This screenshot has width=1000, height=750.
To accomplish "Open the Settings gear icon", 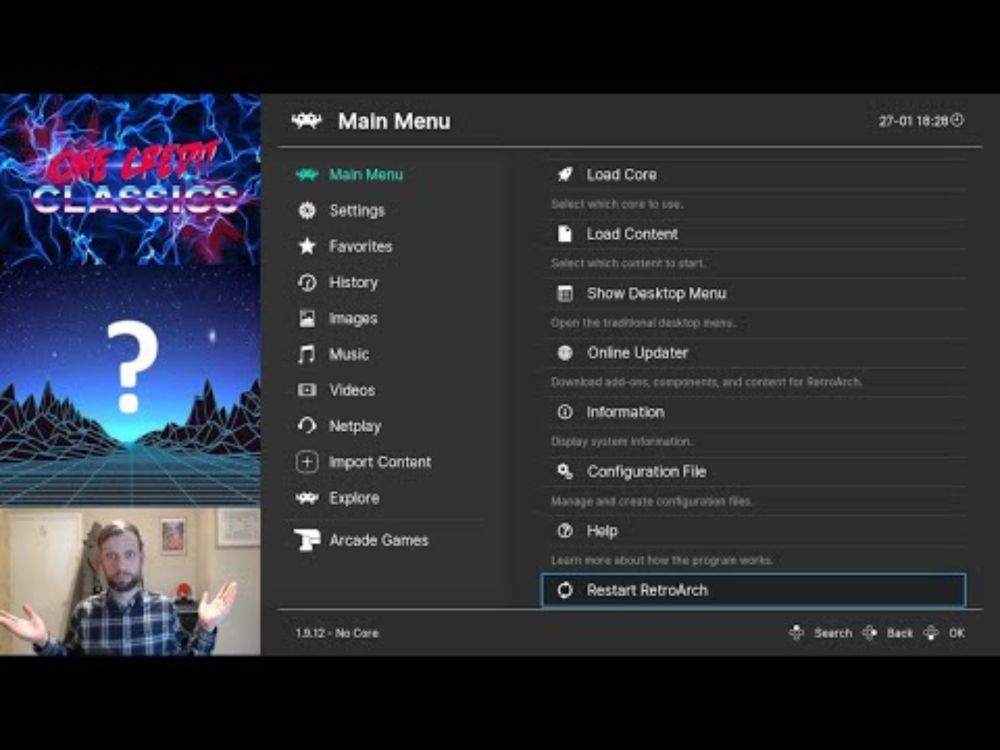I will 307,210.
